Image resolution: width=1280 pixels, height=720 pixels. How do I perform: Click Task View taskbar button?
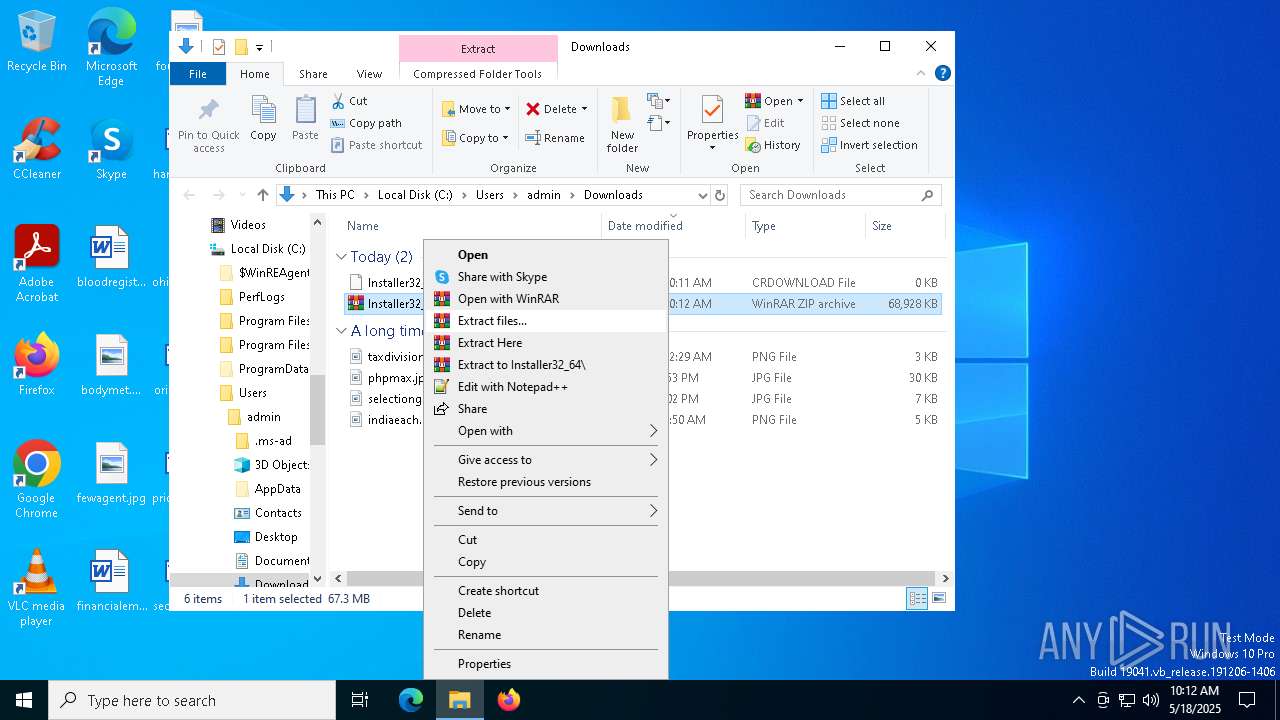360,700
